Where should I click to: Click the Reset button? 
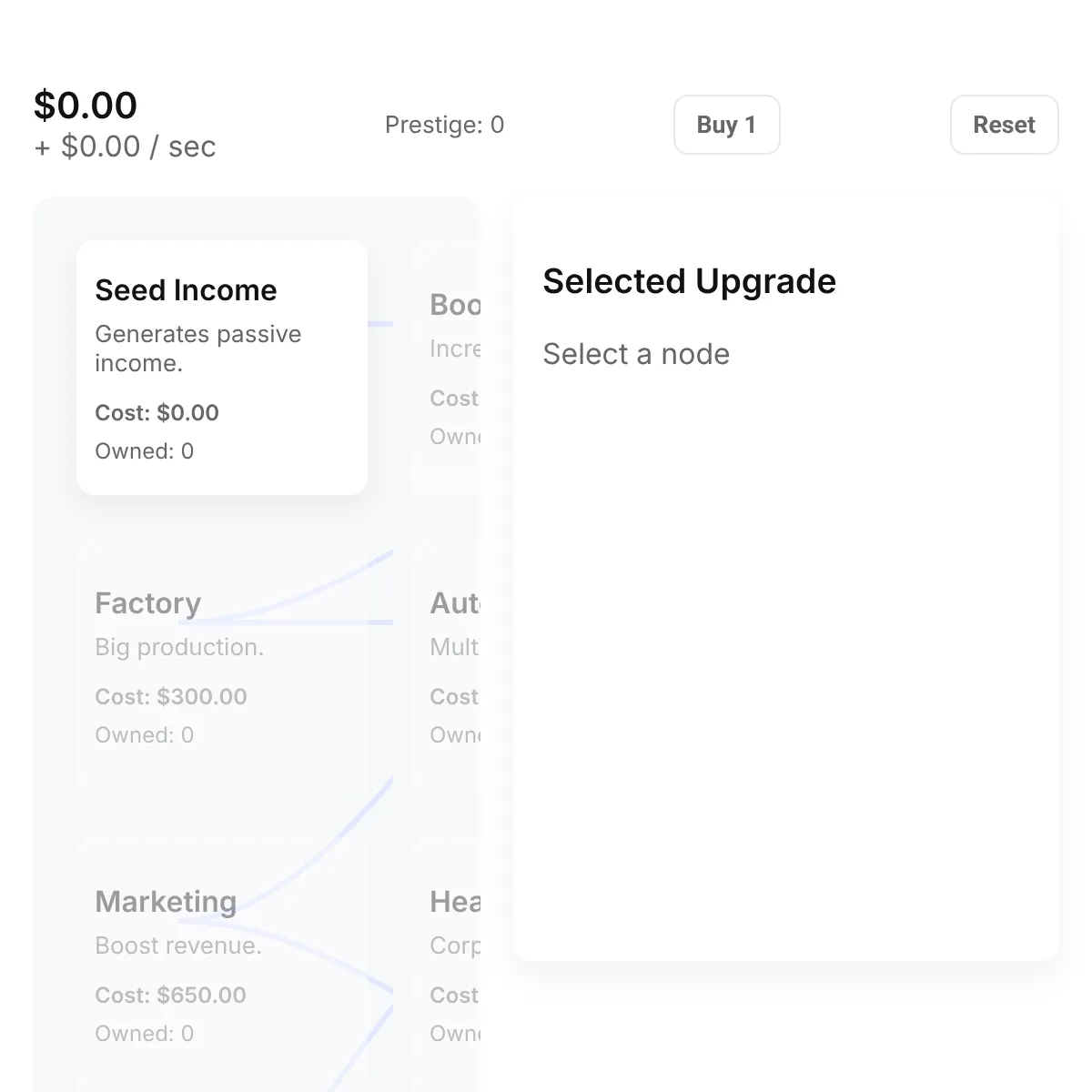pyautogui.click(x=1004, y=125)
